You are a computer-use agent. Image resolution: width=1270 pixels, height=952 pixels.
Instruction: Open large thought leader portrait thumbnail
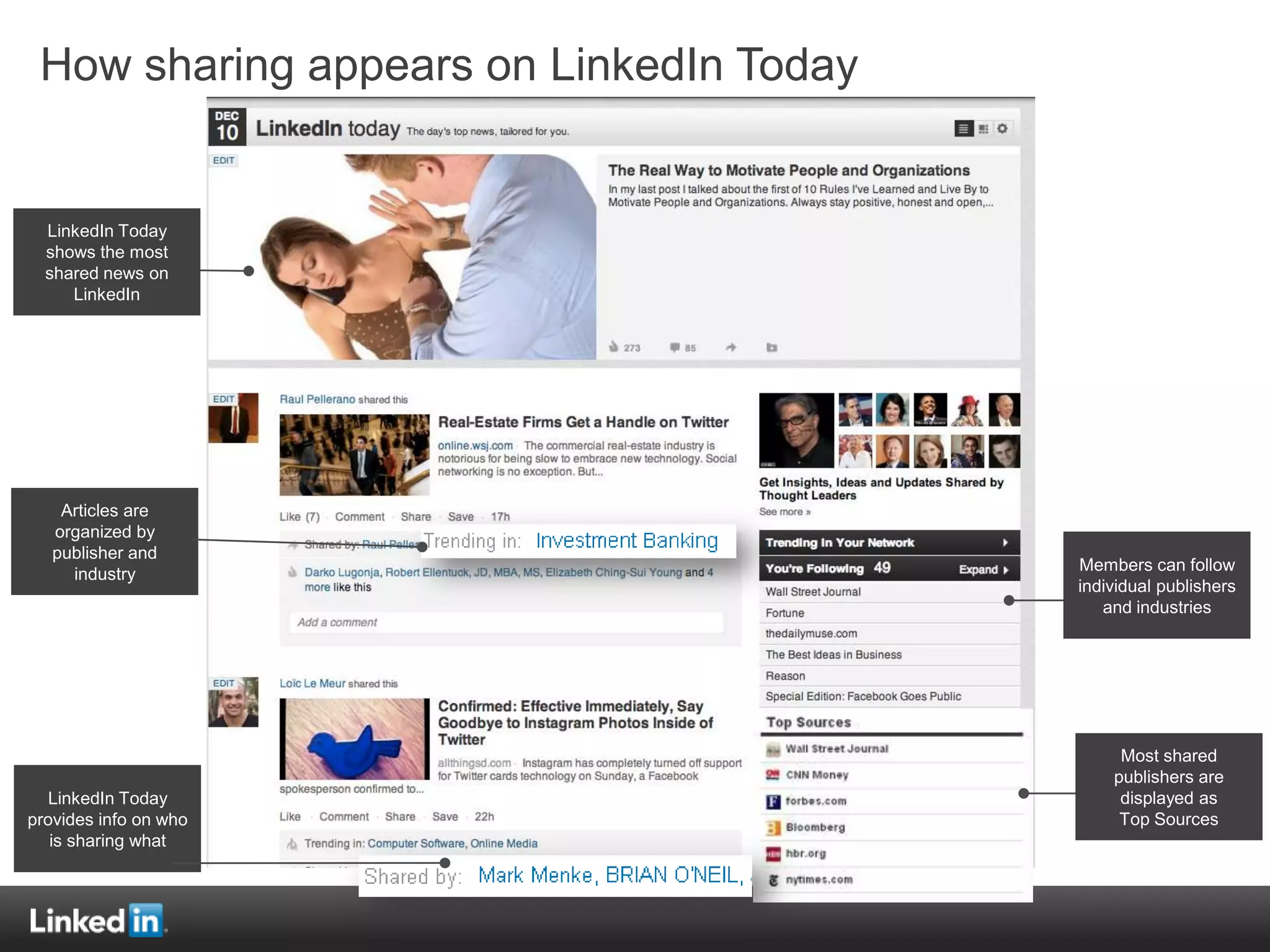[796, 430]
